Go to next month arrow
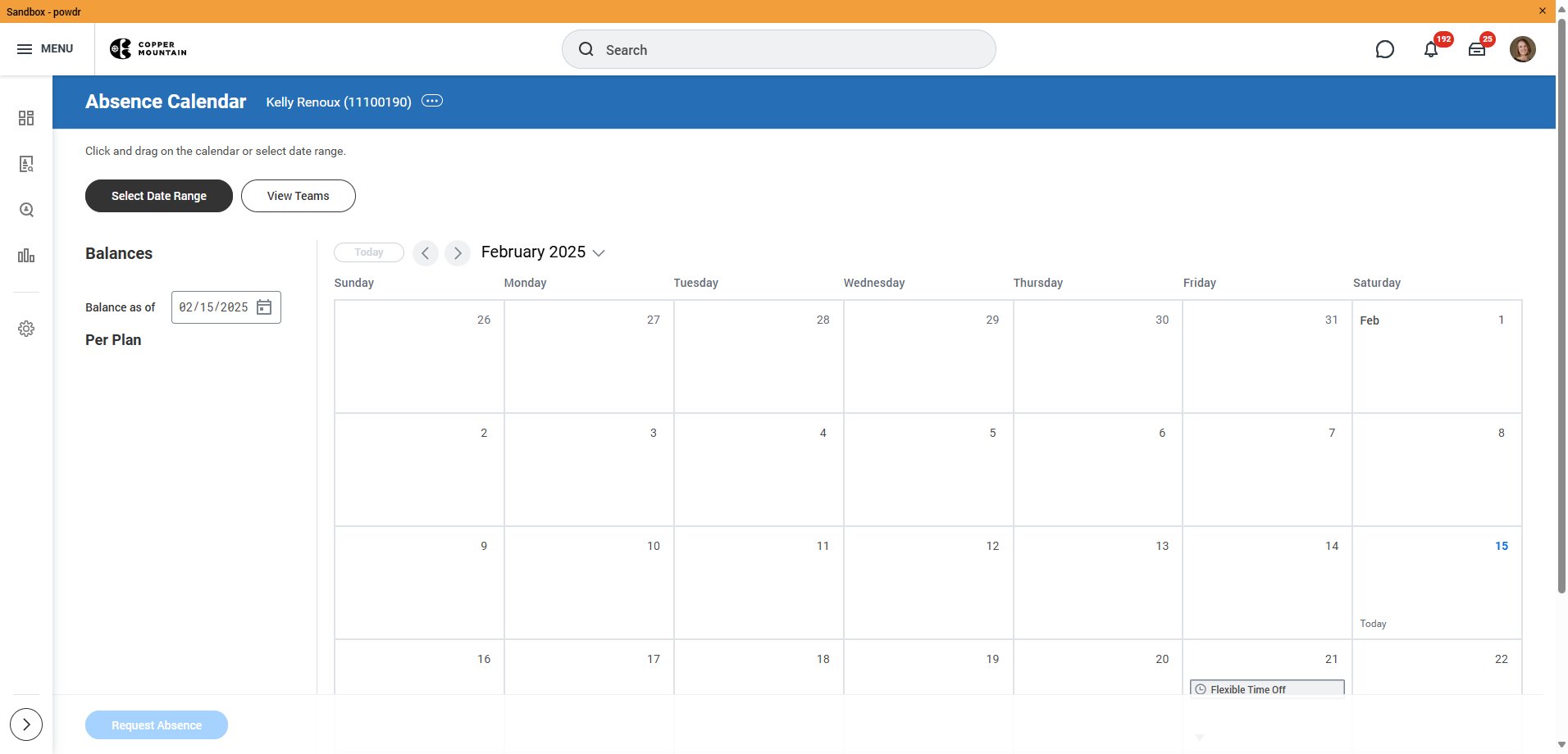 [458, 253]
